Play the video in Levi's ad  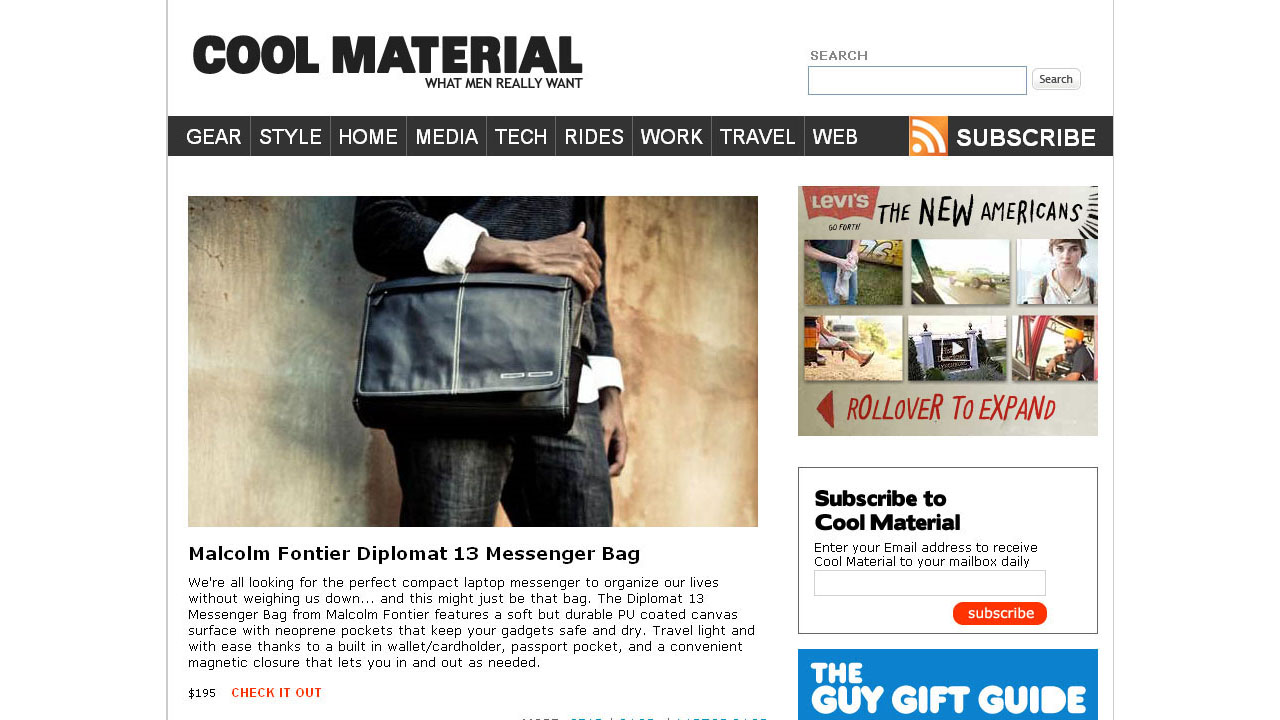(x=957, y=348)
